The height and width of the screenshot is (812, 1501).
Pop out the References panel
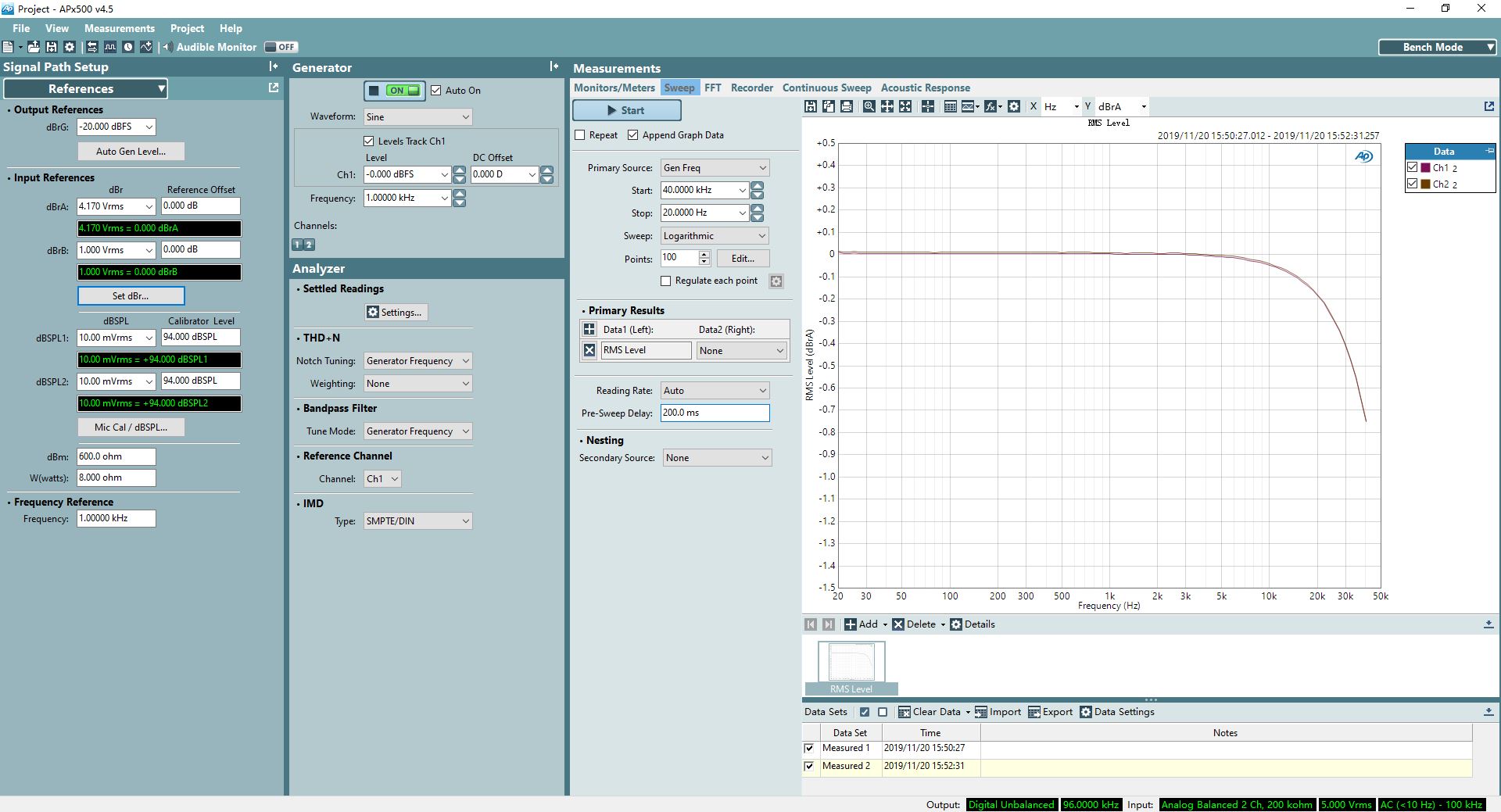click(274, 88)
